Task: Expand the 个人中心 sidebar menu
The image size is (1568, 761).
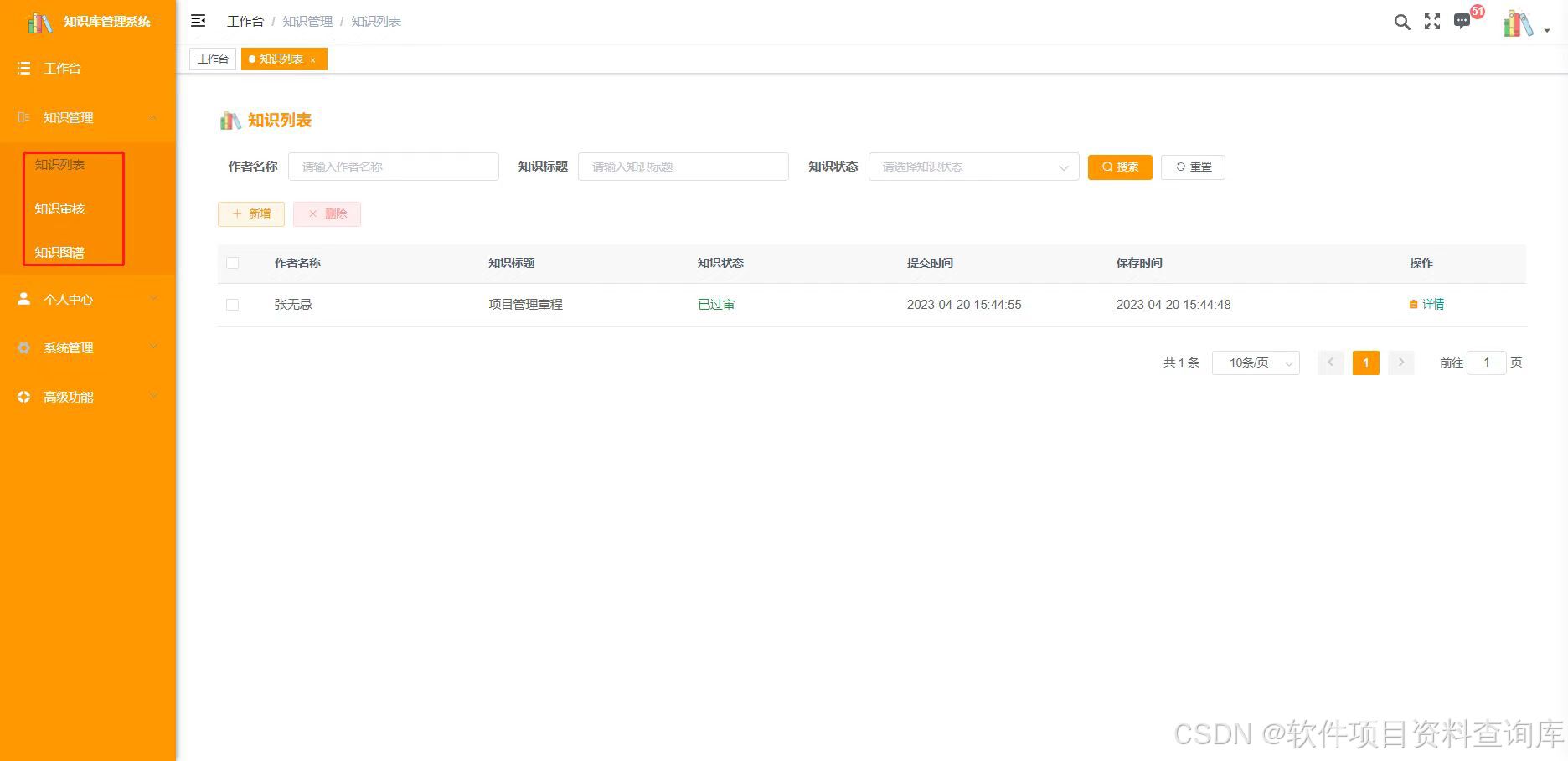Action: click(x=88, y=299)
